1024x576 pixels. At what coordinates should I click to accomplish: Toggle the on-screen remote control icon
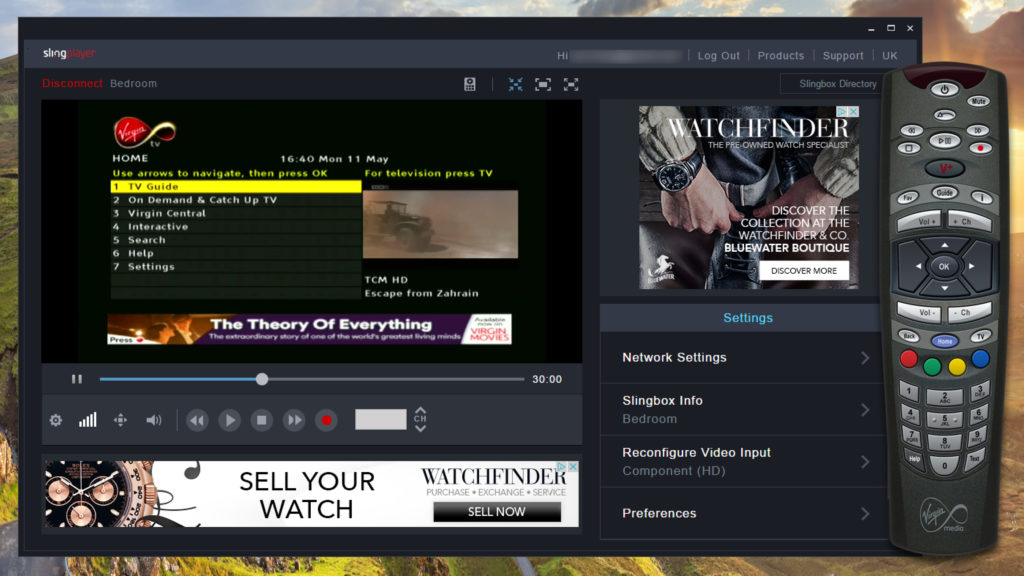(470, 84)
